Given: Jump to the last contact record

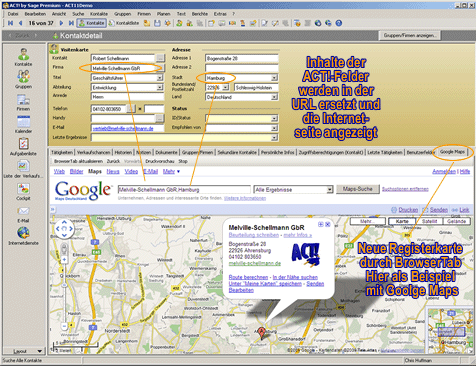Looking at the screenshot, I should 71,23.
